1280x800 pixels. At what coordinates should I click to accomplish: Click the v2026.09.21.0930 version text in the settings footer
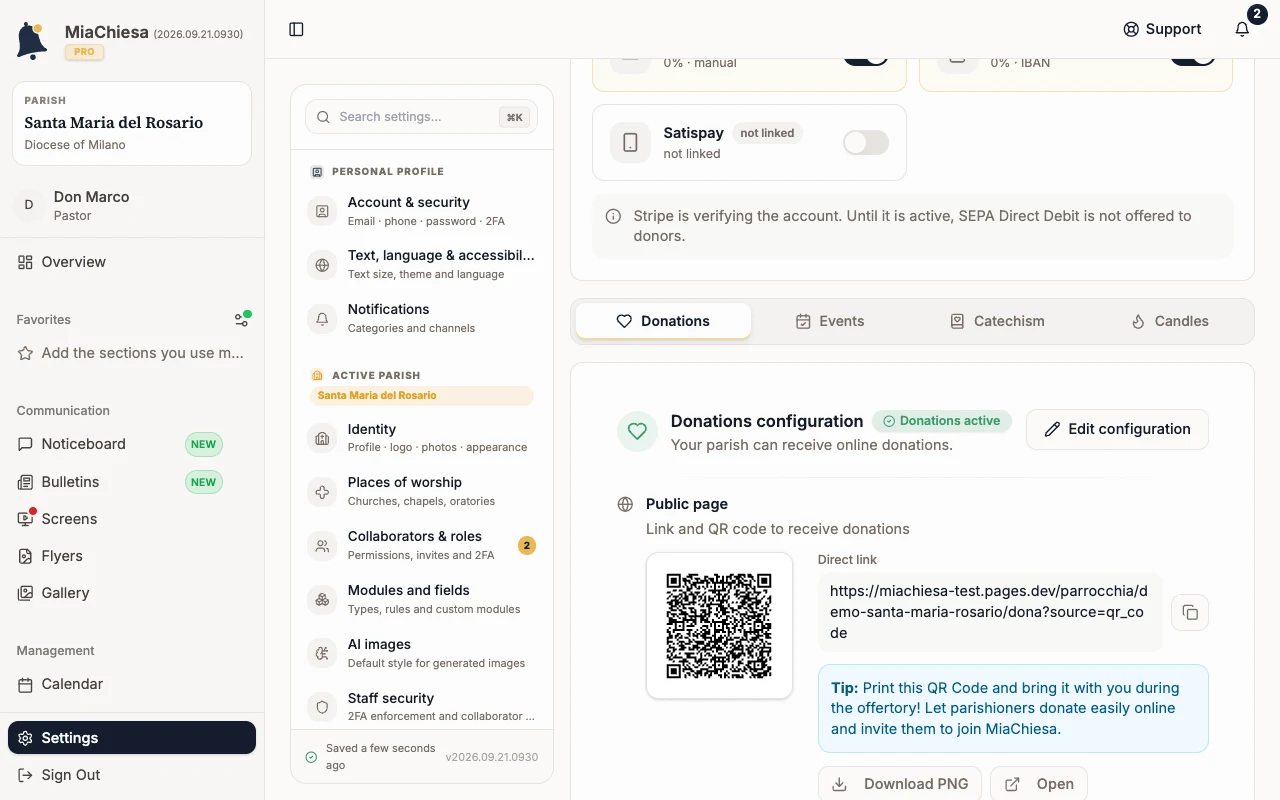click(492, 757)
